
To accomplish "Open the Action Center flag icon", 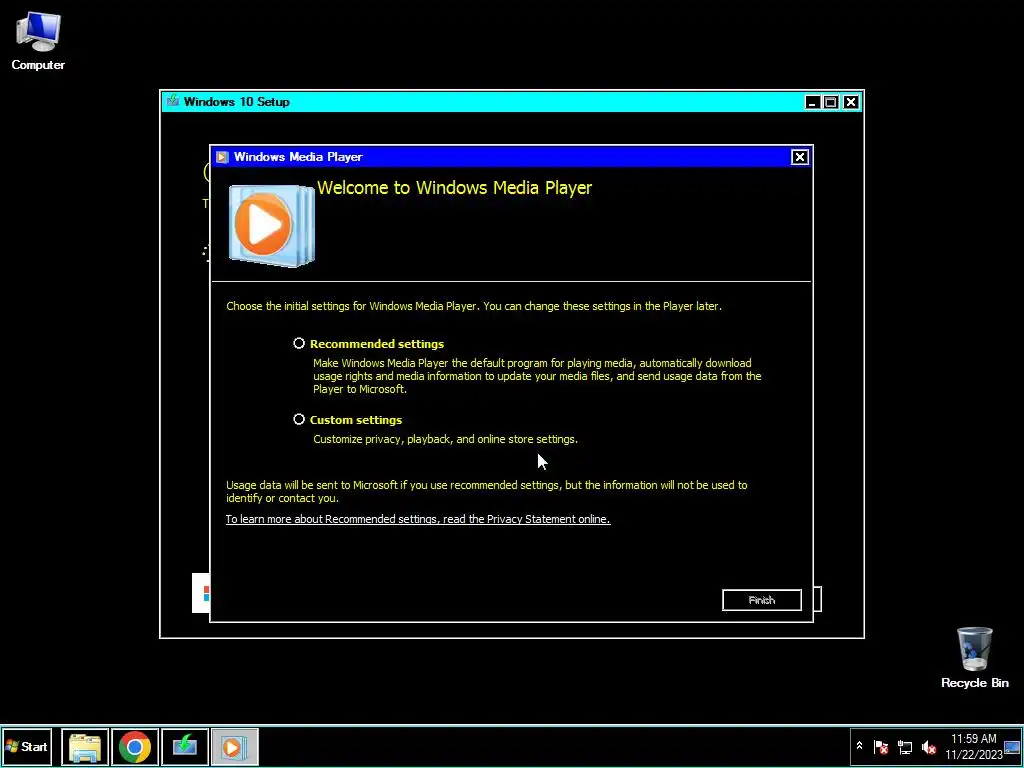I will [880, 746].
